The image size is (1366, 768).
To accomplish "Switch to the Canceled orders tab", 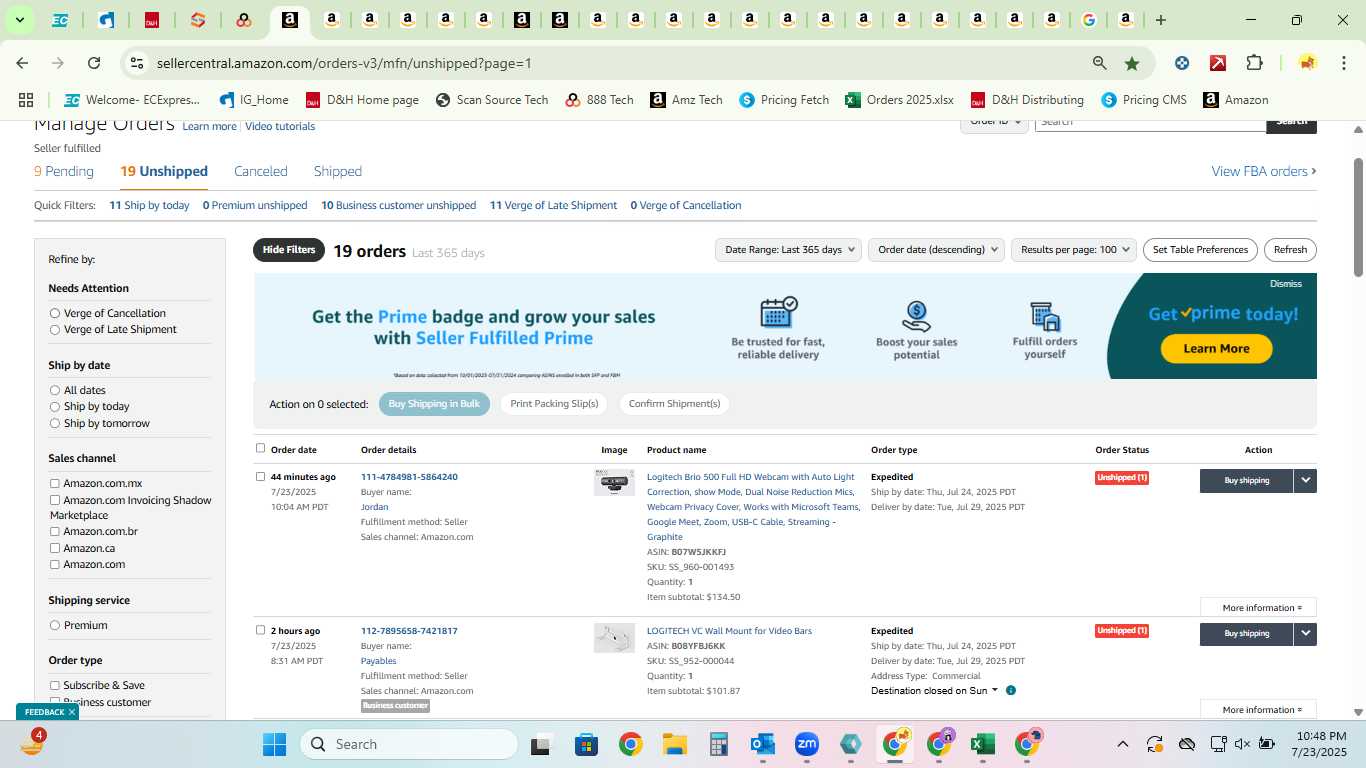I will tap(261, 172).
